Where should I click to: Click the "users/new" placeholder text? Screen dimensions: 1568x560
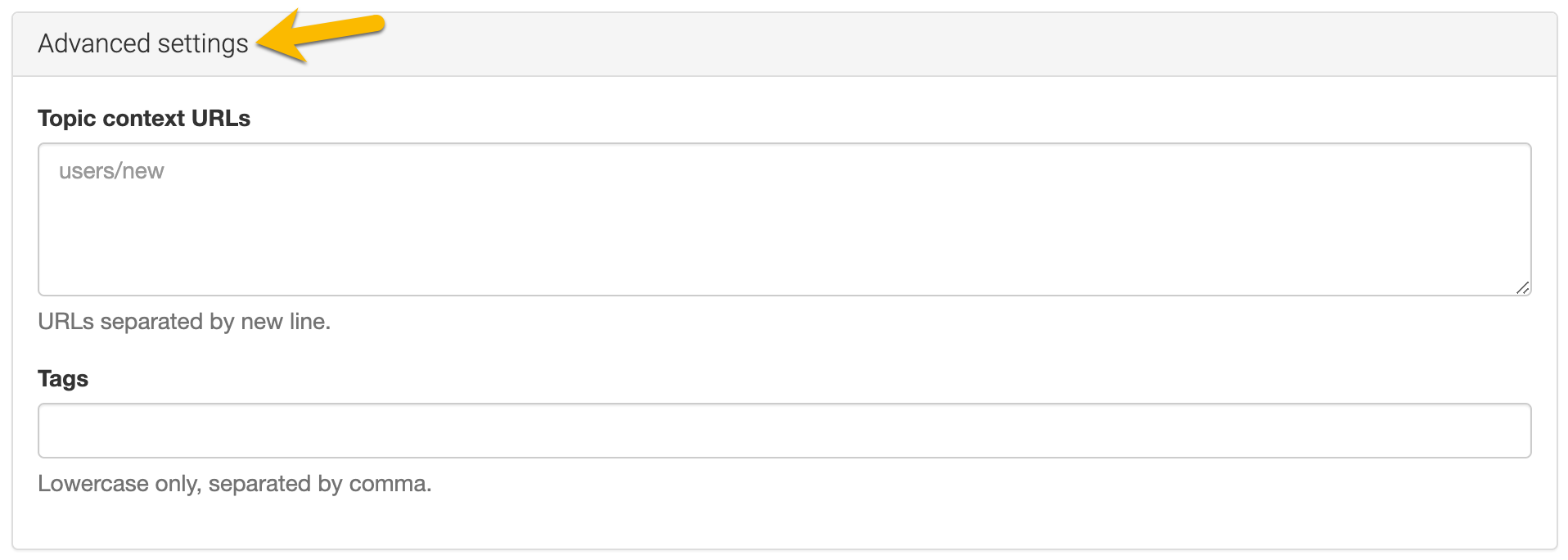pyautogui.click(x=111, y=171)
